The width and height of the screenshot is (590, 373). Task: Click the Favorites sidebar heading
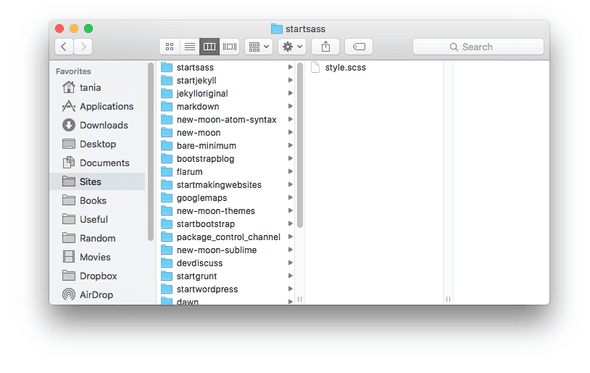pos(73,71)
